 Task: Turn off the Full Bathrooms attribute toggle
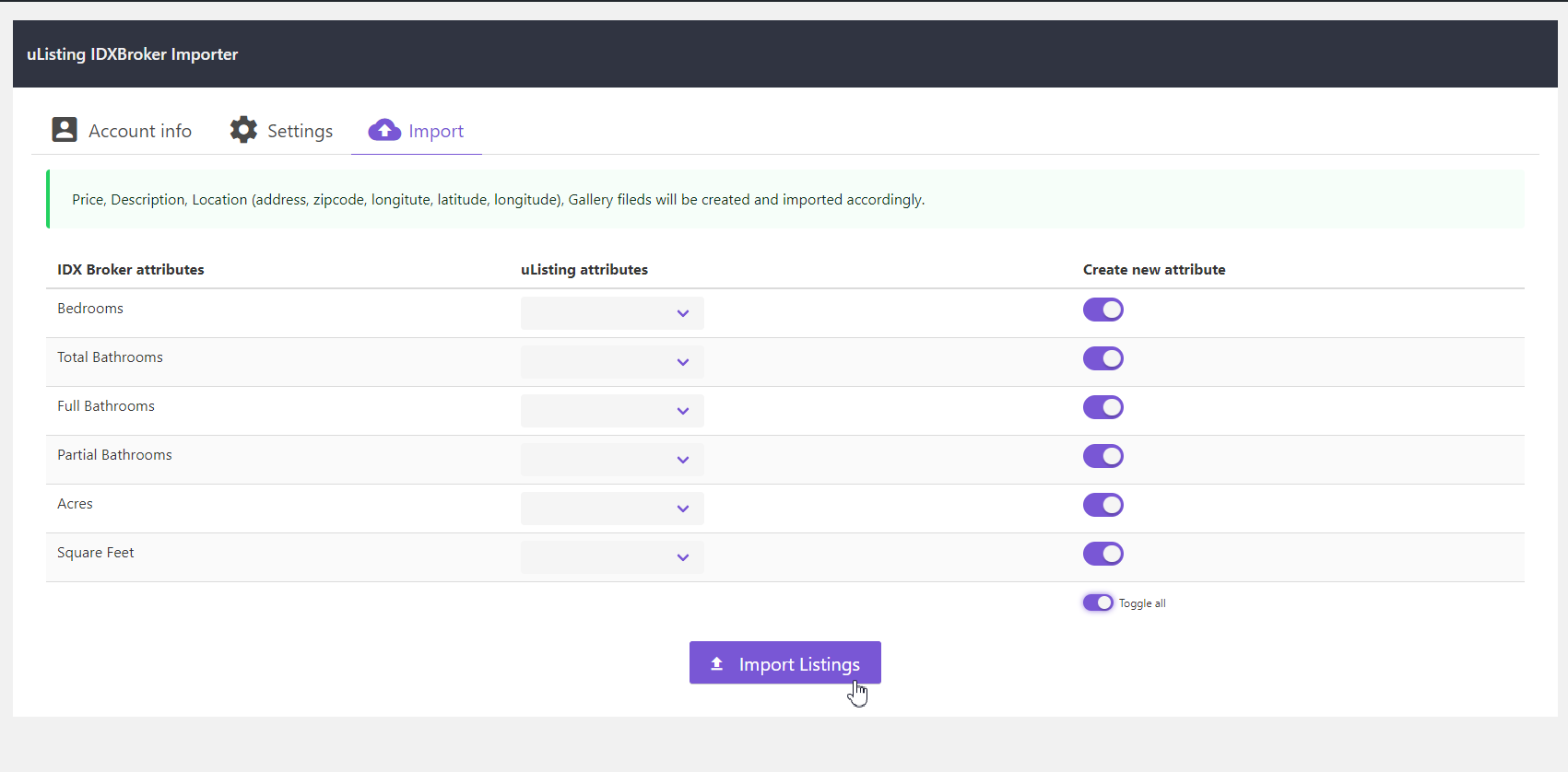pos(1102,407)
